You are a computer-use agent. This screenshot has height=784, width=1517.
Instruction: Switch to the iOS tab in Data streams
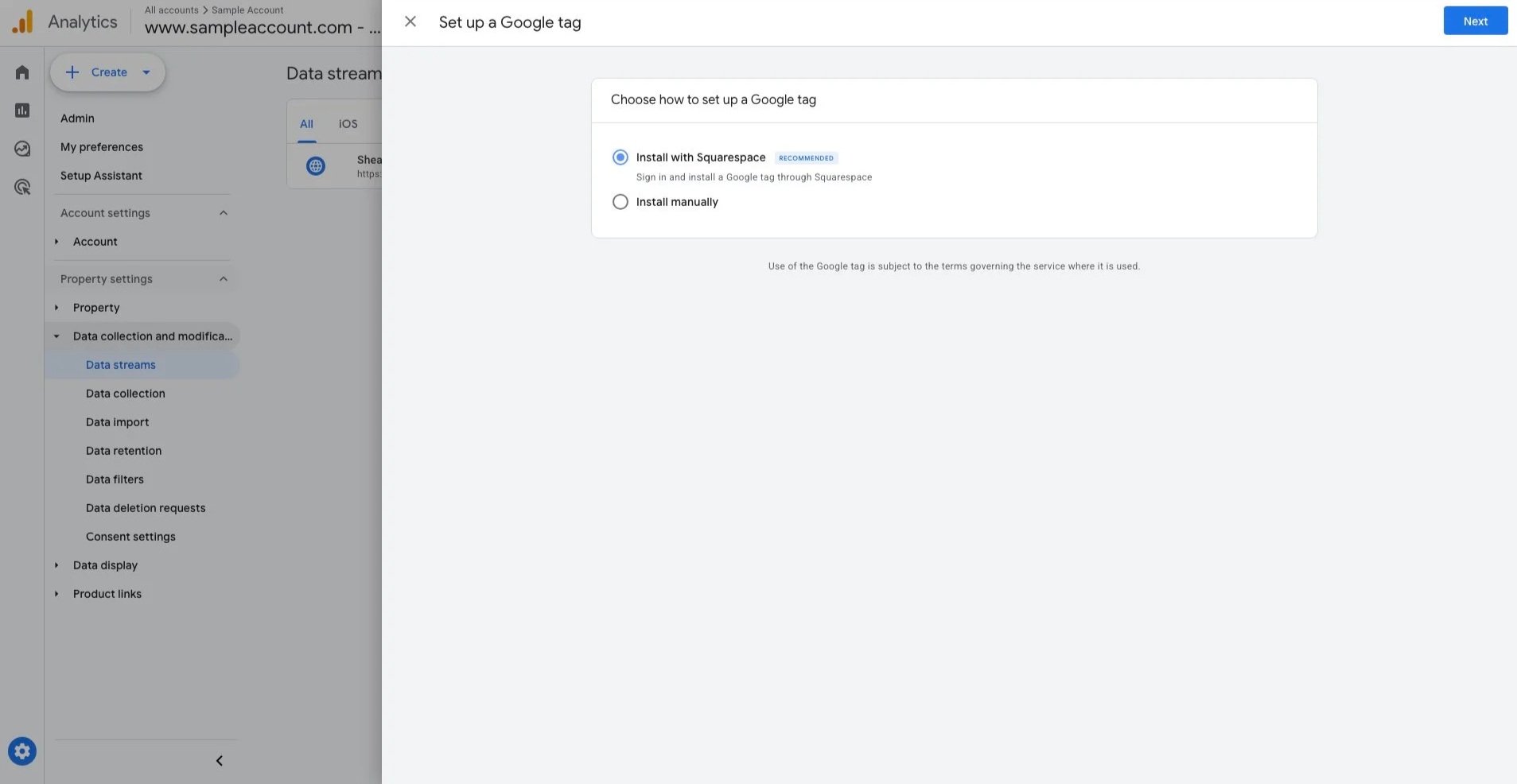pos(348,124)
